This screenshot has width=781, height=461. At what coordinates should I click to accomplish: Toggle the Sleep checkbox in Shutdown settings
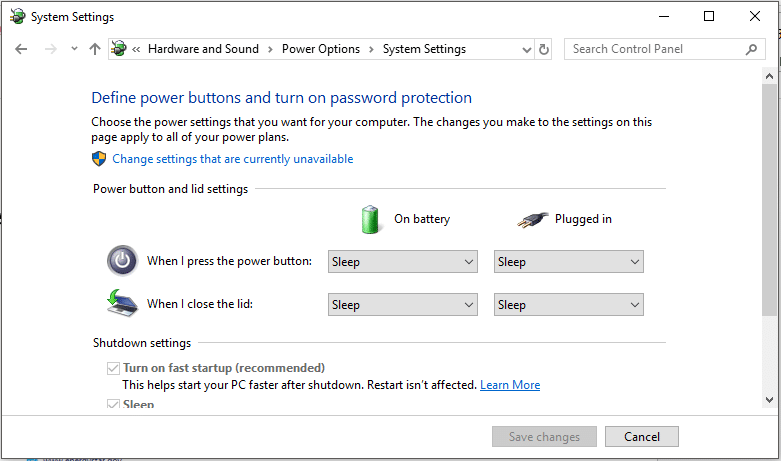(113, 404)
